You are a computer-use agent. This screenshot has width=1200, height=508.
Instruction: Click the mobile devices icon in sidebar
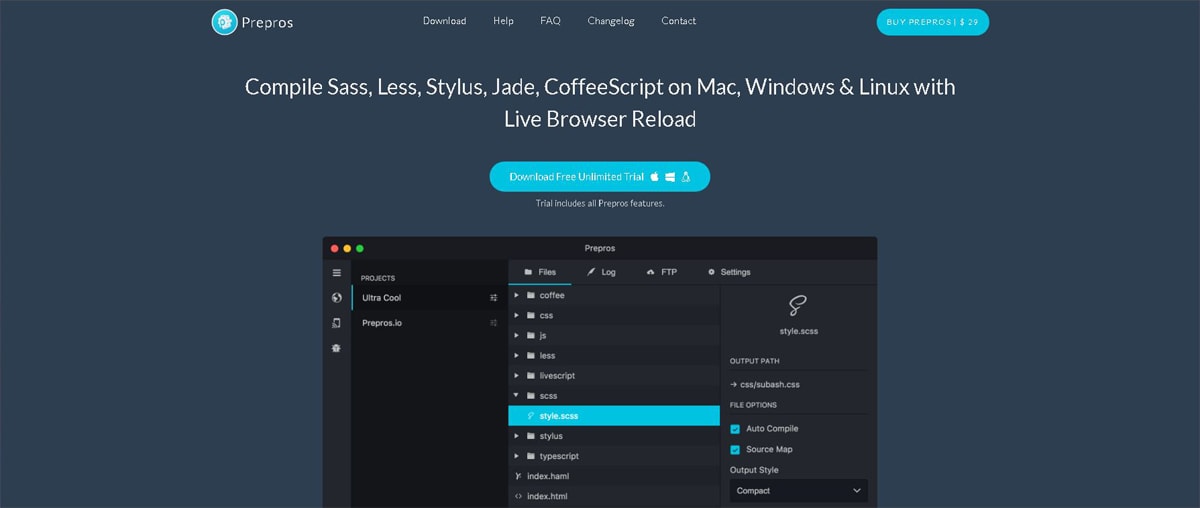tap(337, 323)
